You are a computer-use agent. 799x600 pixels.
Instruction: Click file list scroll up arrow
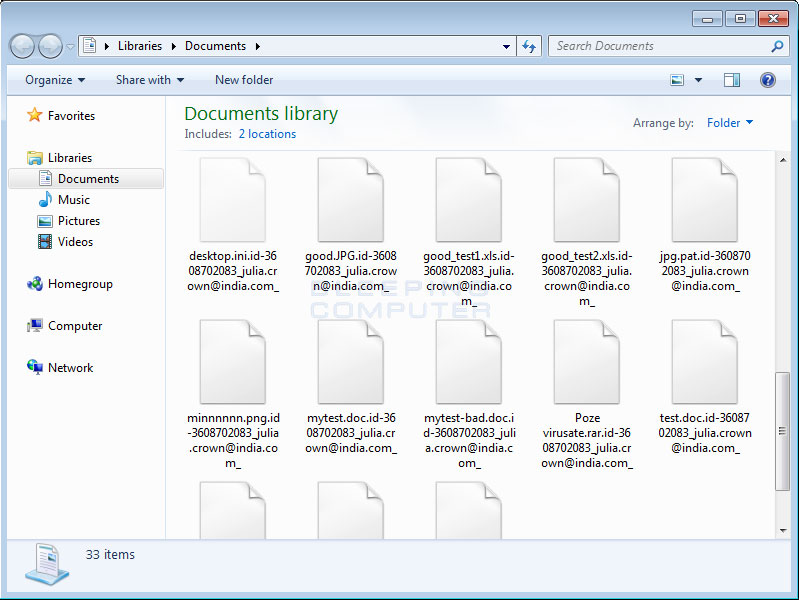click(783, 160)
